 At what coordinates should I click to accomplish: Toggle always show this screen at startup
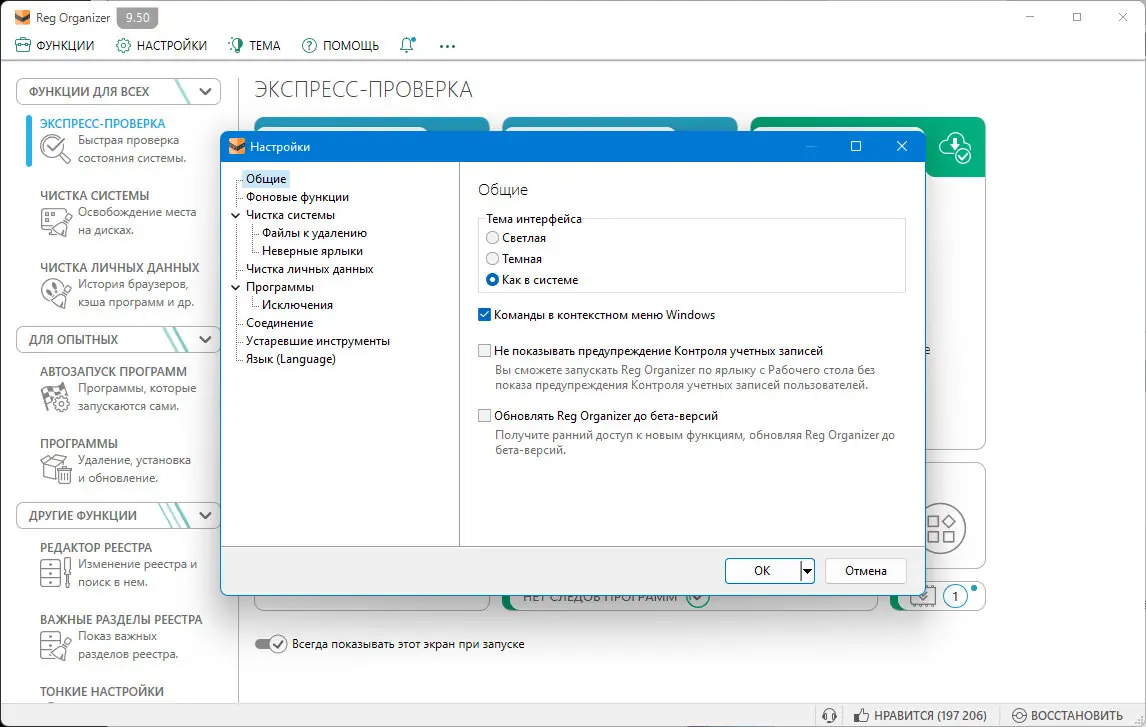click(270, 644)
